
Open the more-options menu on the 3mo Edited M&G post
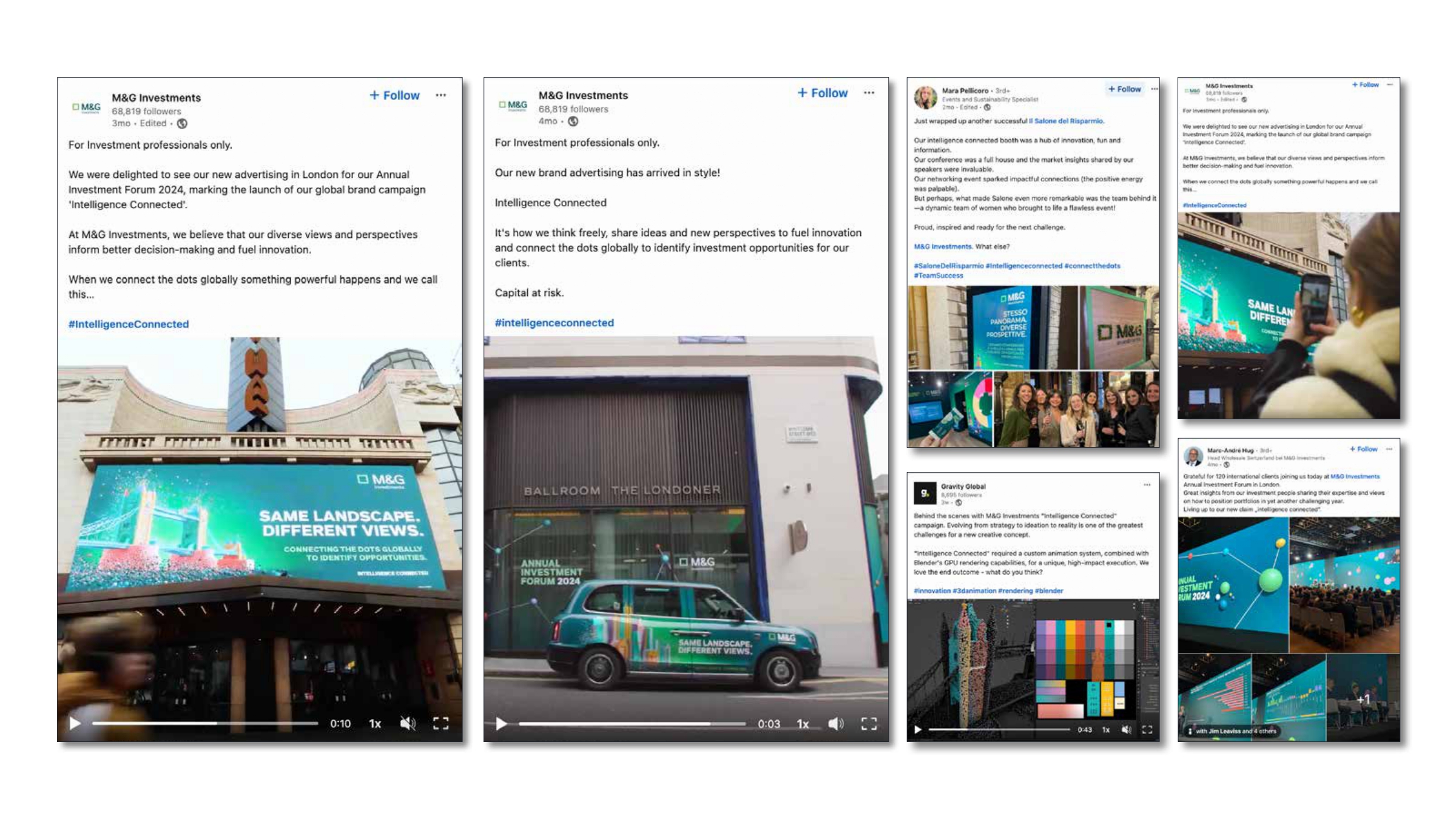(x=441, y=95)
